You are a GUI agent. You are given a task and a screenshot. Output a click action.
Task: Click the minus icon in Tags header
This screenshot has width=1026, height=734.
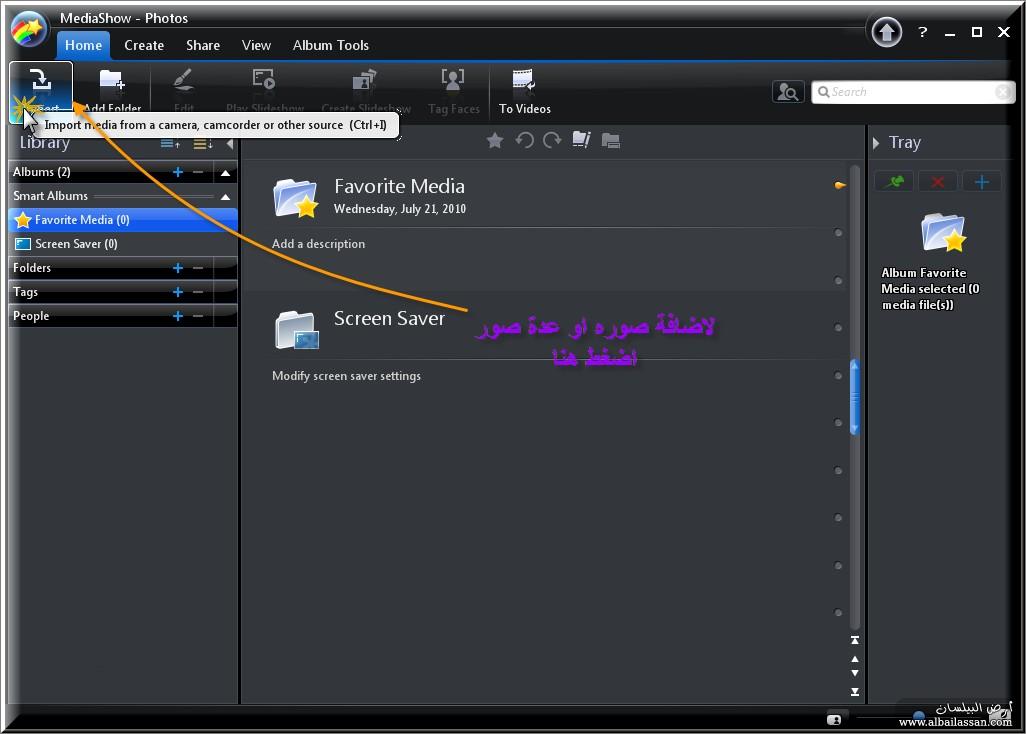(x=198, y=292)
